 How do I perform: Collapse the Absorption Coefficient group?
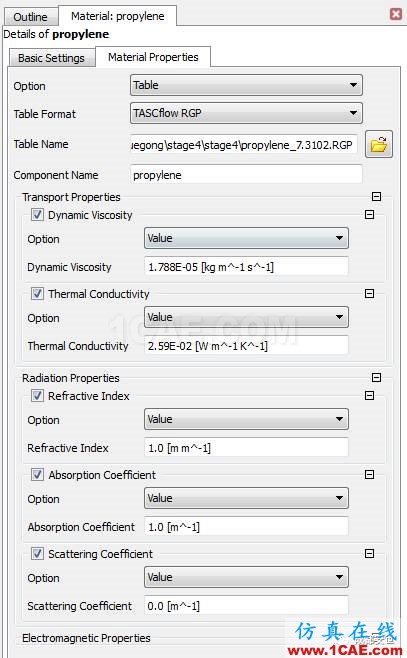[369, 475]
